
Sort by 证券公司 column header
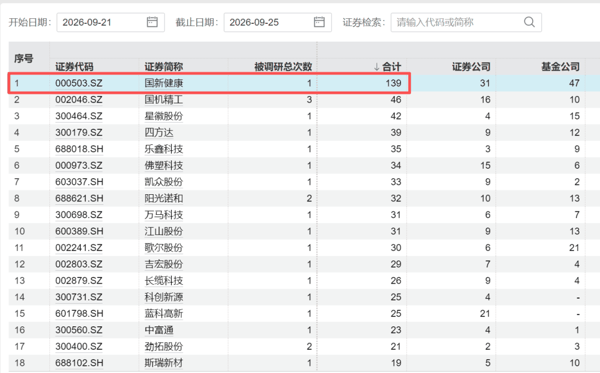coord(471,67)
